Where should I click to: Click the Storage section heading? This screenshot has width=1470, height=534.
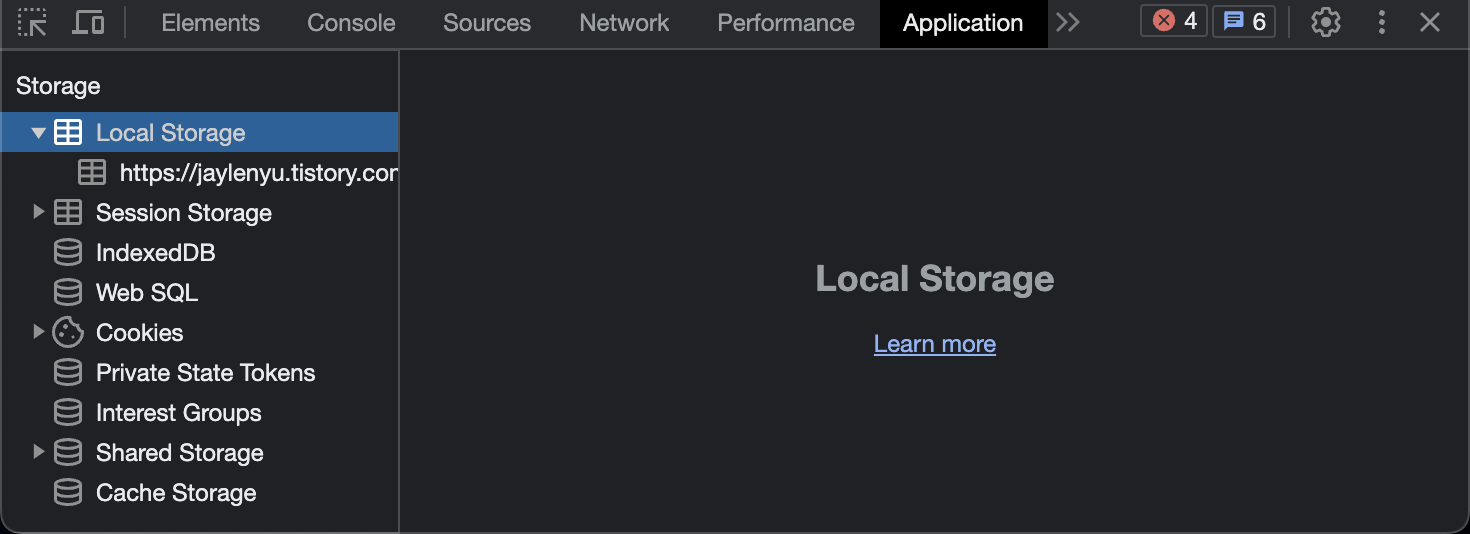click(58, 86)
